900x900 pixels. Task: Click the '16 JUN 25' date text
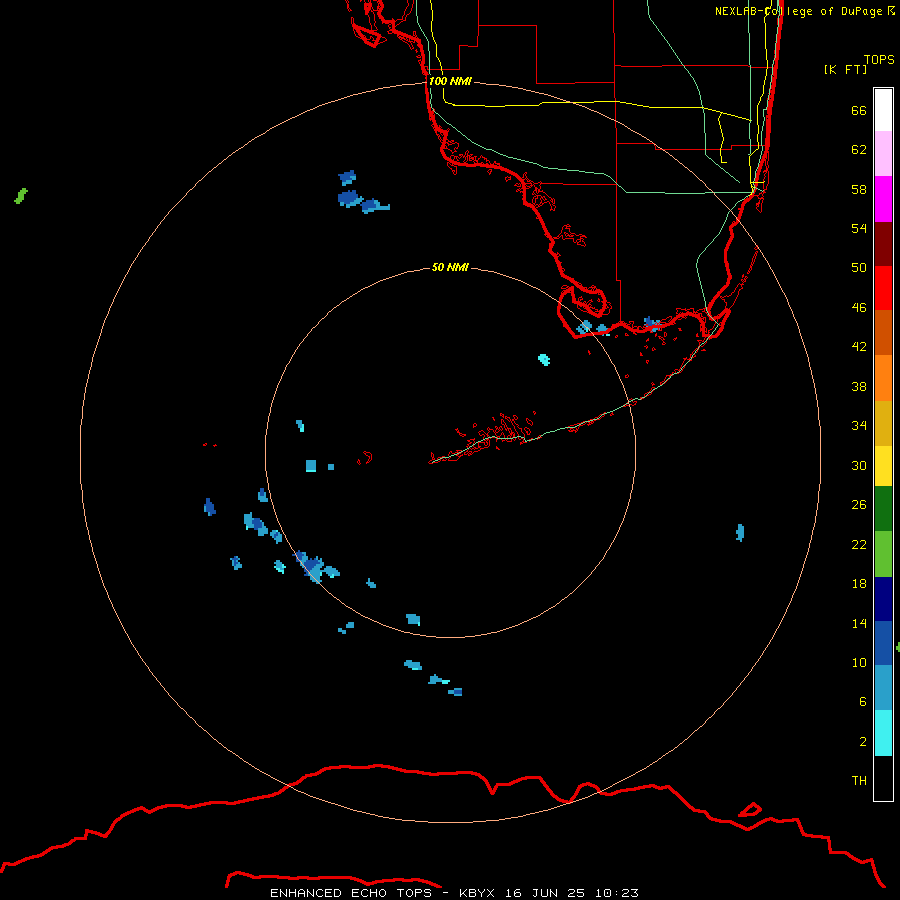tap(545, 893)
